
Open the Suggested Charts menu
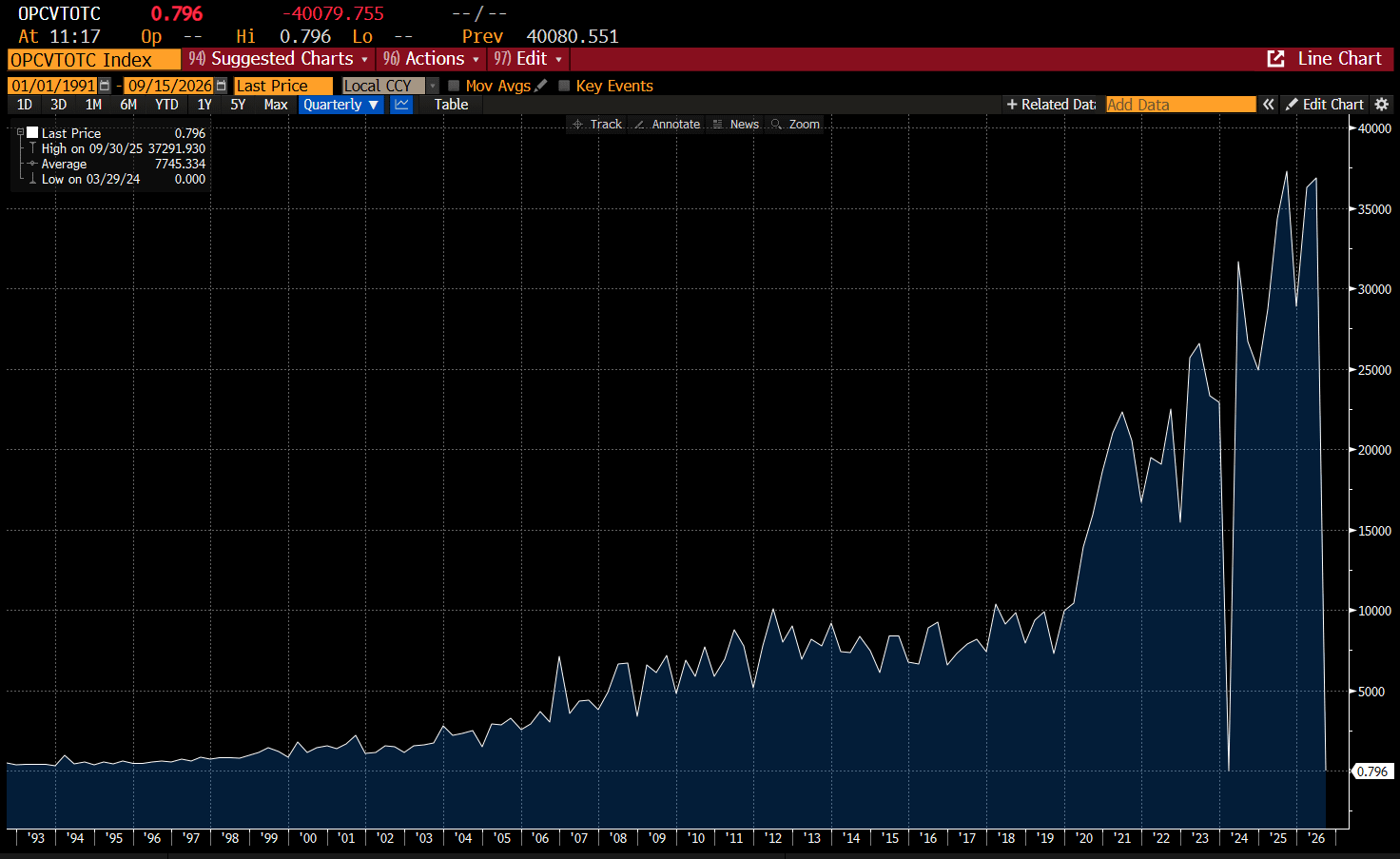coord(278,59)
